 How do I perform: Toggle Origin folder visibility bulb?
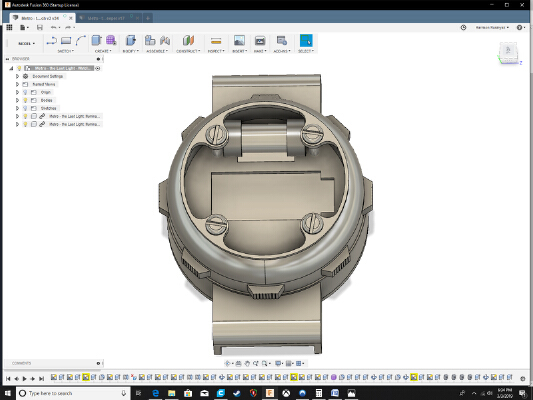click(25, 92)
